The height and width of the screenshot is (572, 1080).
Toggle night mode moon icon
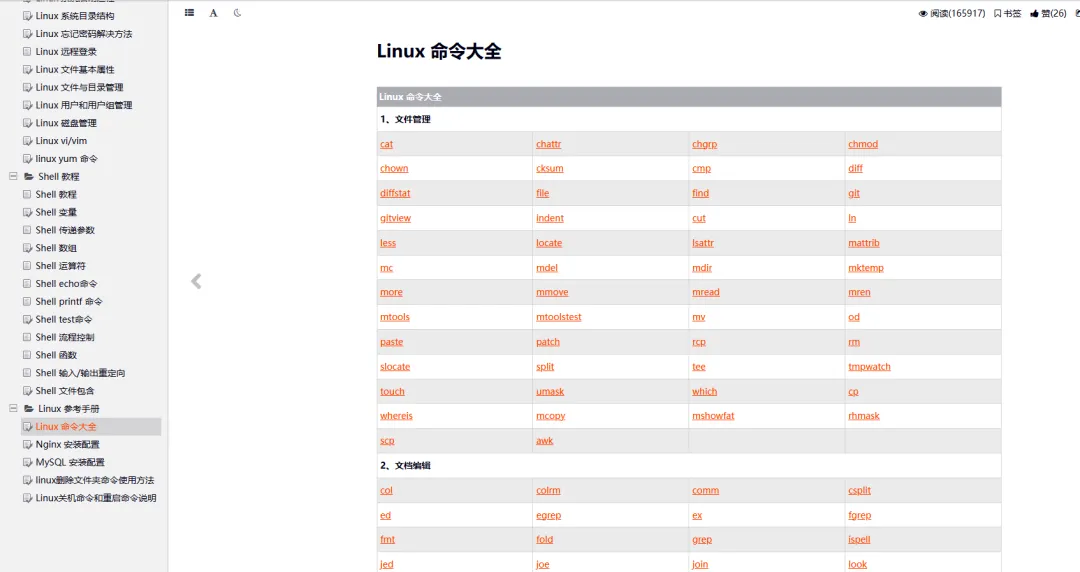(238, 12)
